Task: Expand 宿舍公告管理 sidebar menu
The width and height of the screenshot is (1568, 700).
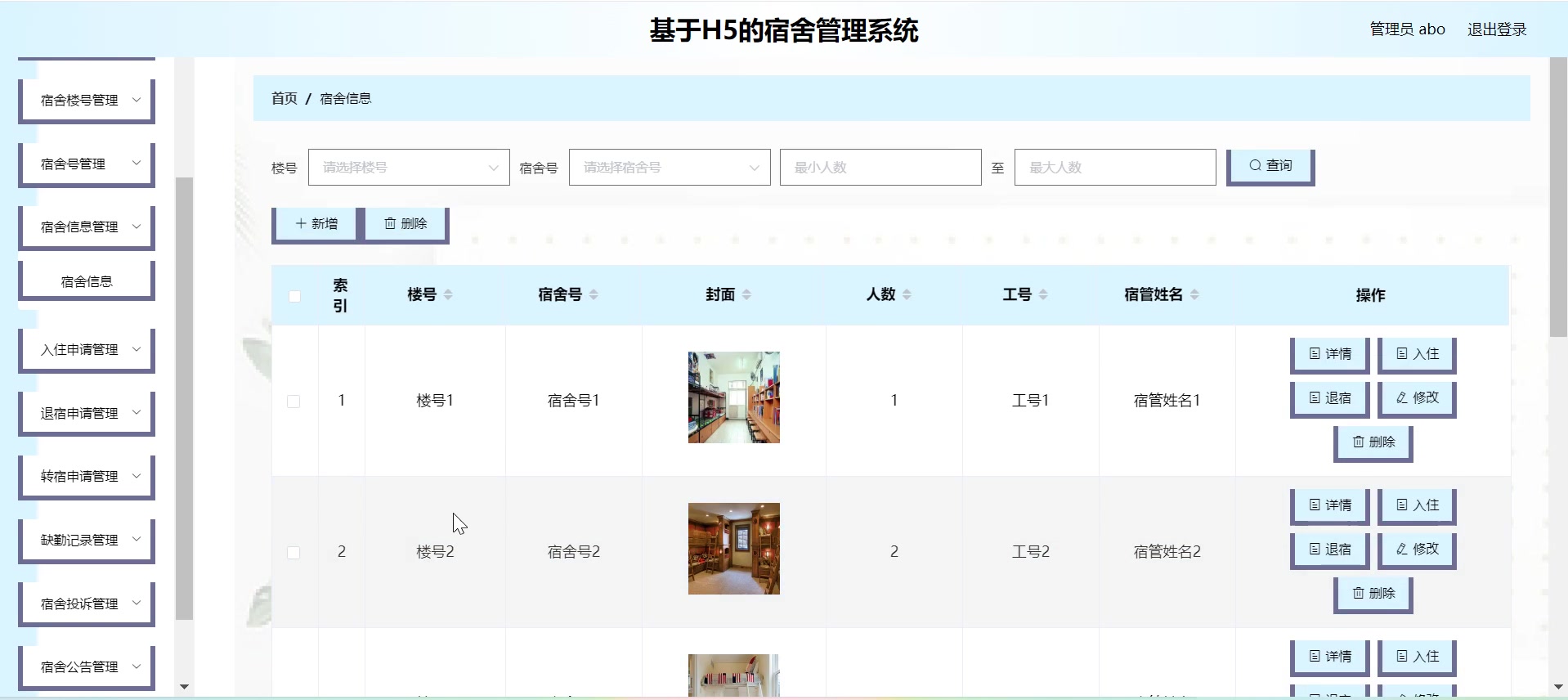Action: click(x=87, y=667)
